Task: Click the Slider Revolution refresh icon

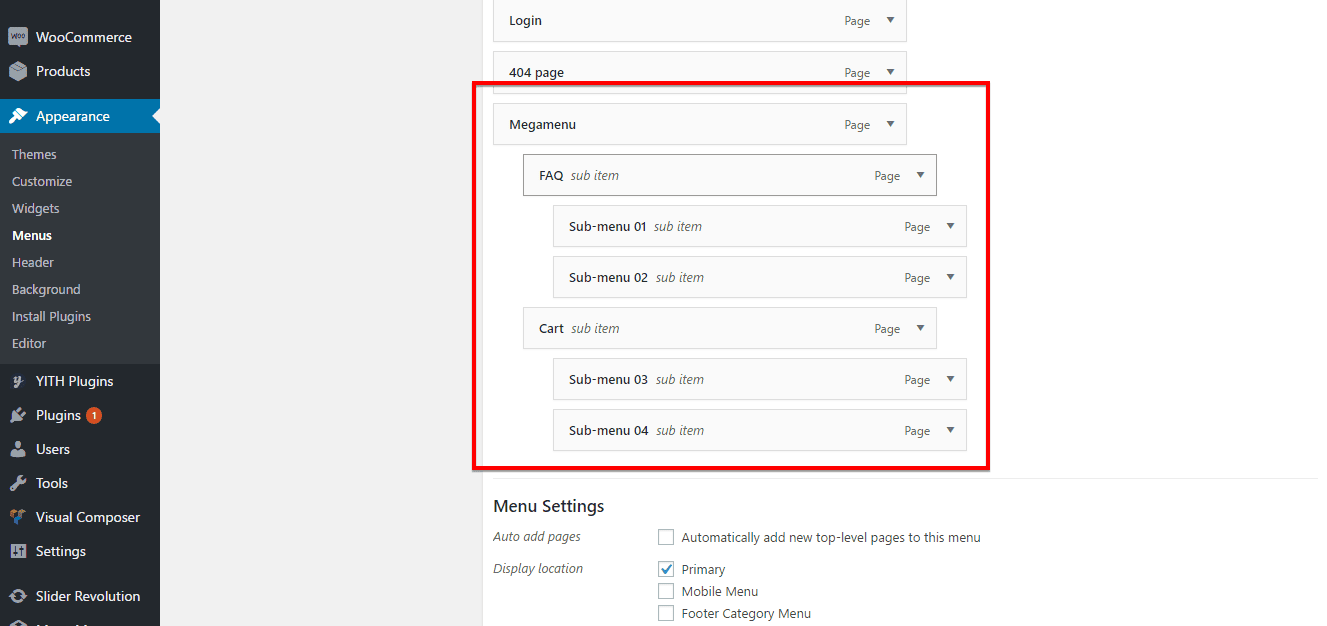Action: (x=18, y=597)
